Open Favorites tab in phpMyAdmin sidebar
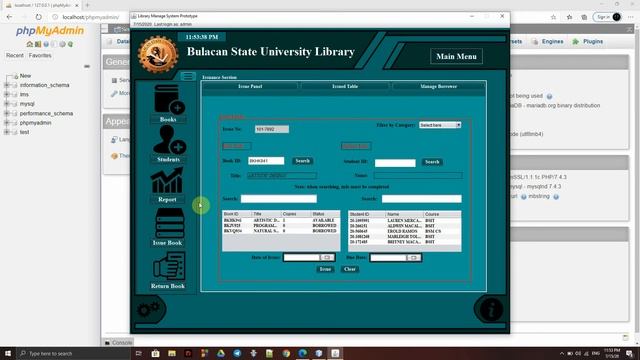The width and height of the screenshot is (640, 360). pos(40,55)
